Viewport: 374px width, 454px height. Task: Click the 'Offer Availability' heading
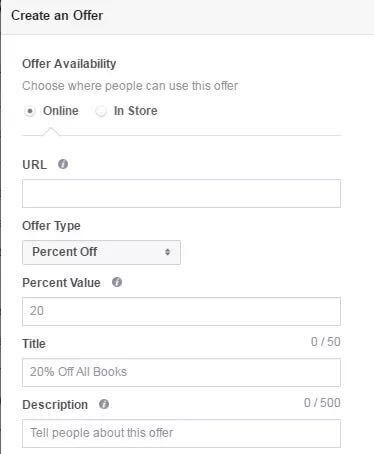tap(69, 64)
